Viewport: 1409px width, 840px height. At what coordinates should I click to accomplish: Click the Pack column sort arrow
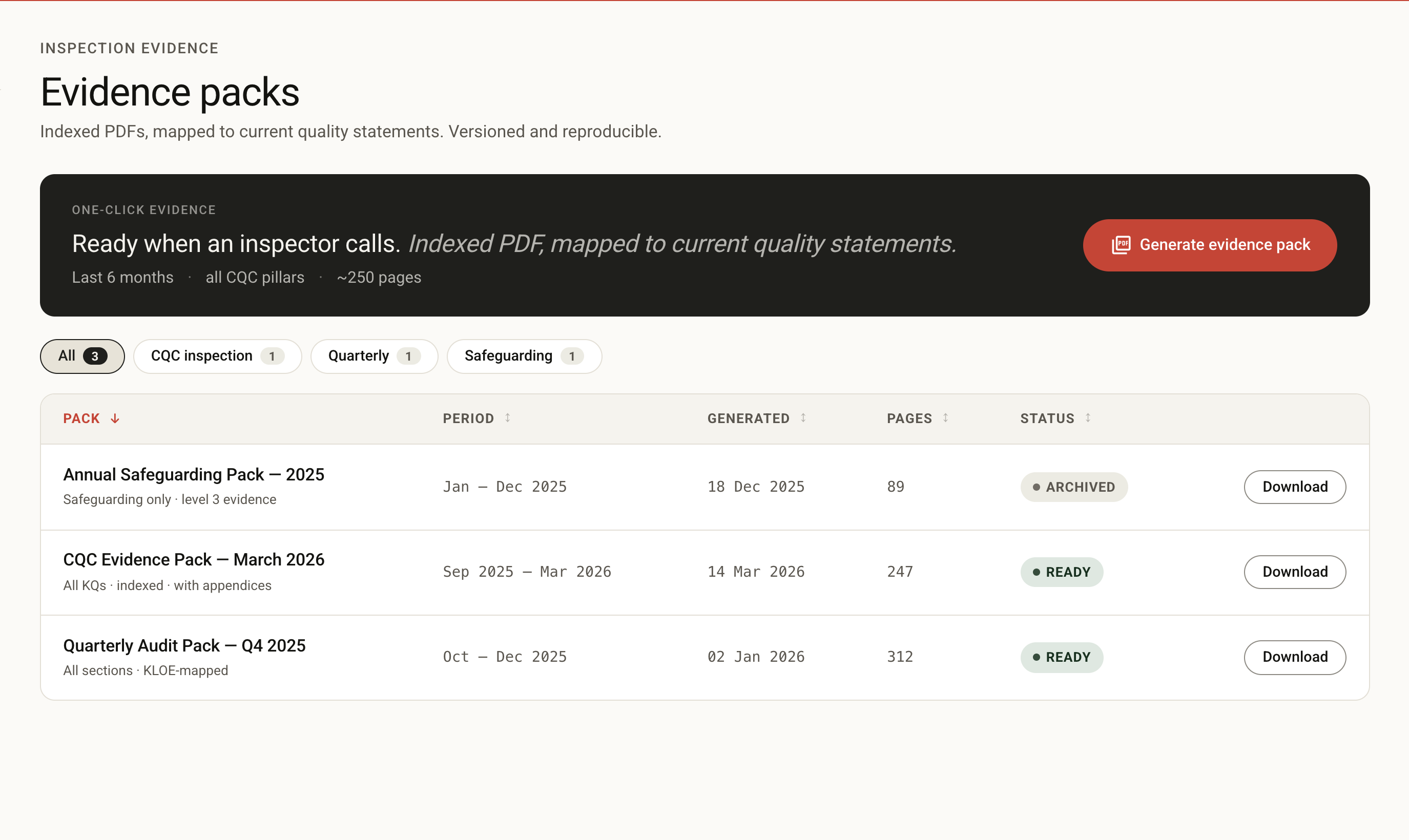click(115, 418)
